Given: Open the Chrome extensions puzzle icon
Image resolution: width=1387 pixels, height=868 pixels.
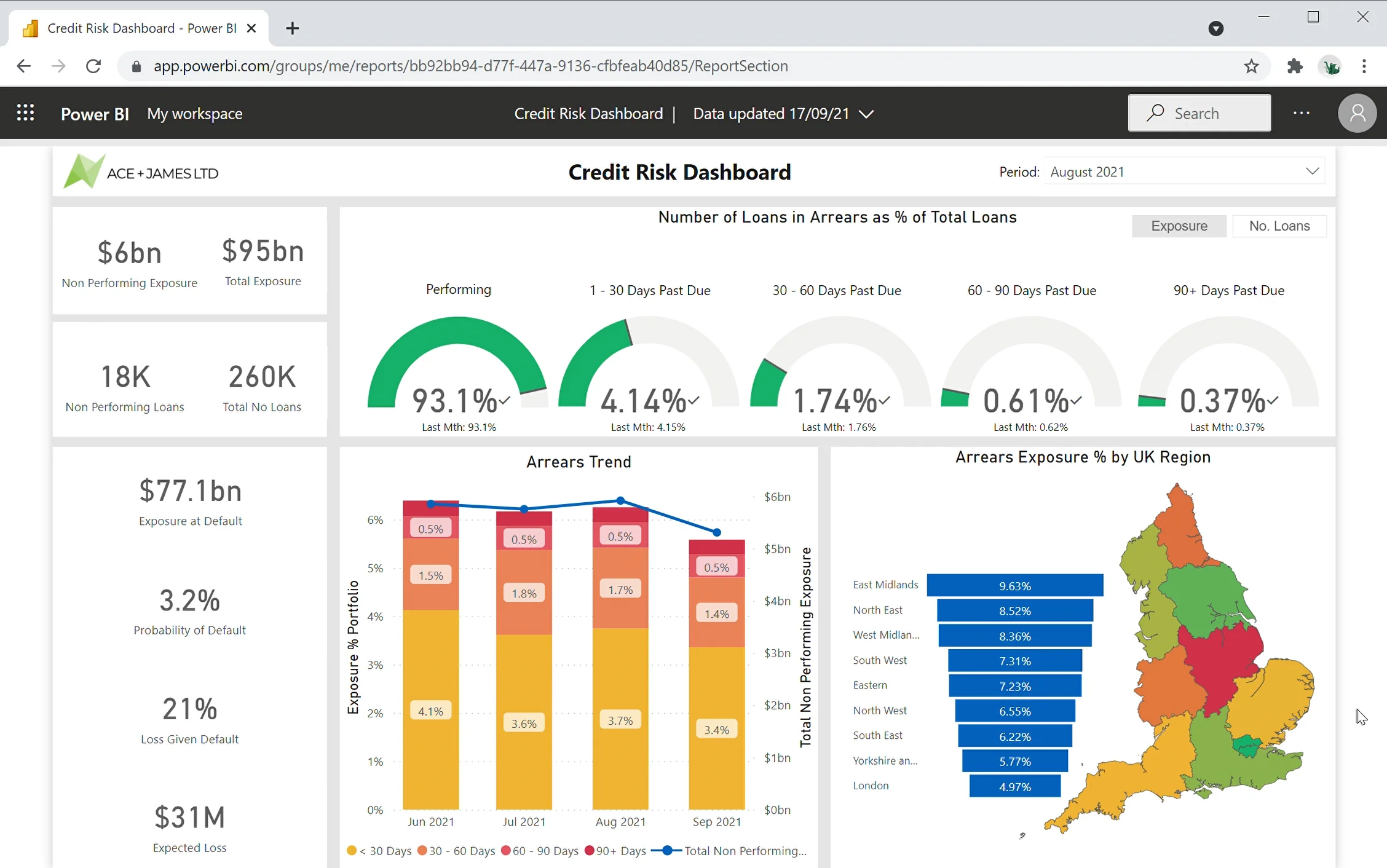Looking at the screenshot, I should click(x=1295, y=66).
